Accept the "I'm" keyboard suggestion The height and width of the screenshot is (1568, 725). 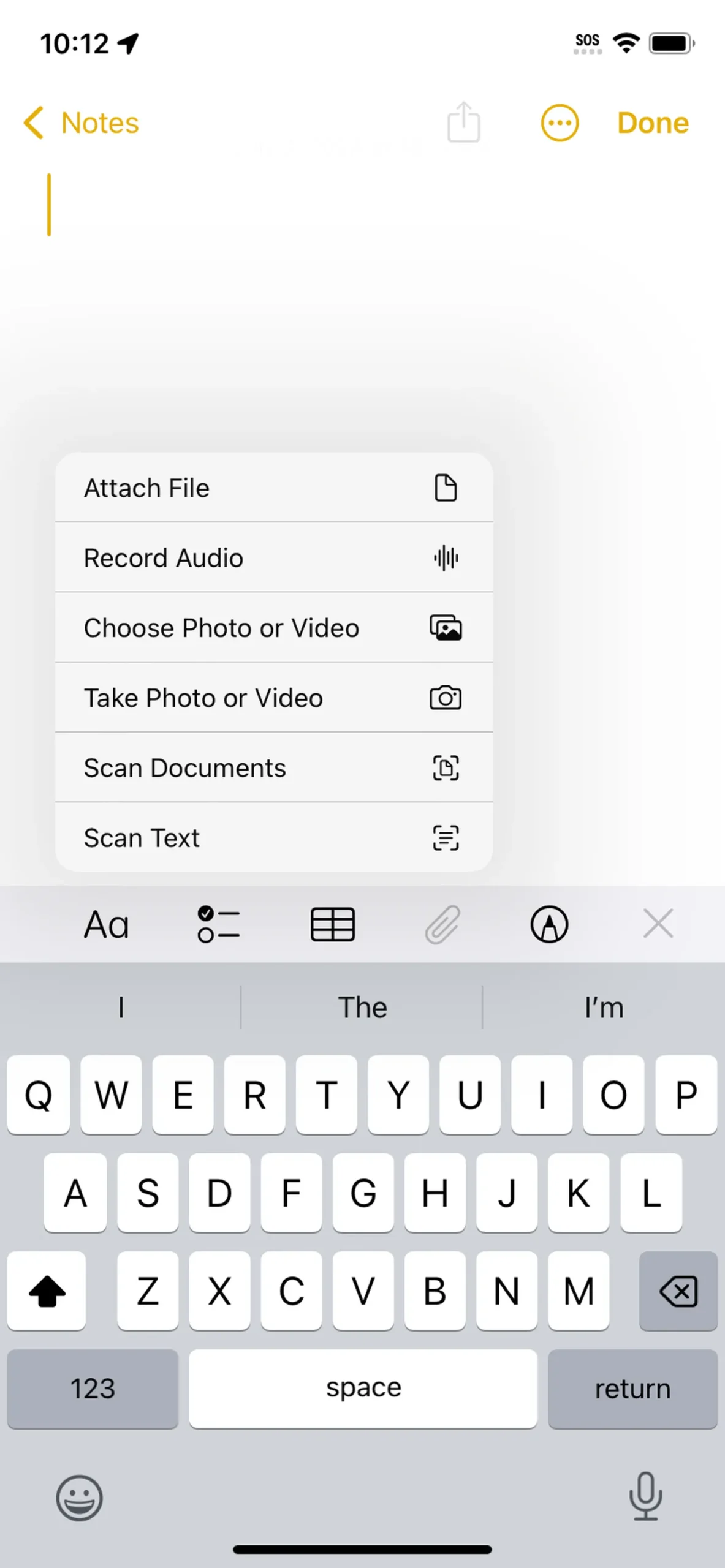point(604,1007)
